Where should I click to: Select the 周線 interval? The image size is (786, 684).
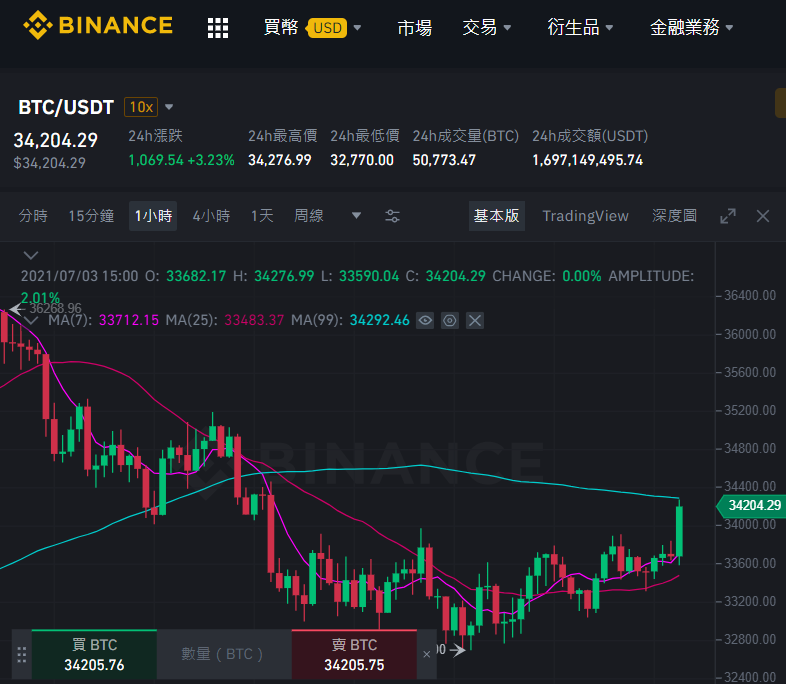(x=308, y=216)
